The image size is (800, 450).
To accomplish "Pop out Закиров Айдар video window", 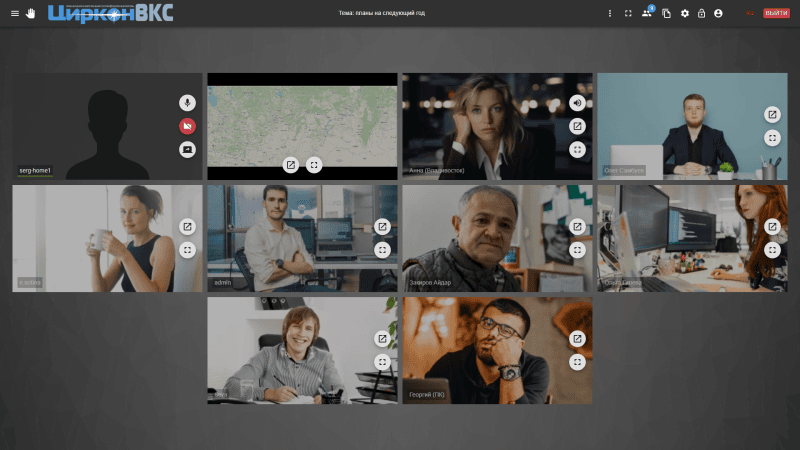I will tap(577, 226).
